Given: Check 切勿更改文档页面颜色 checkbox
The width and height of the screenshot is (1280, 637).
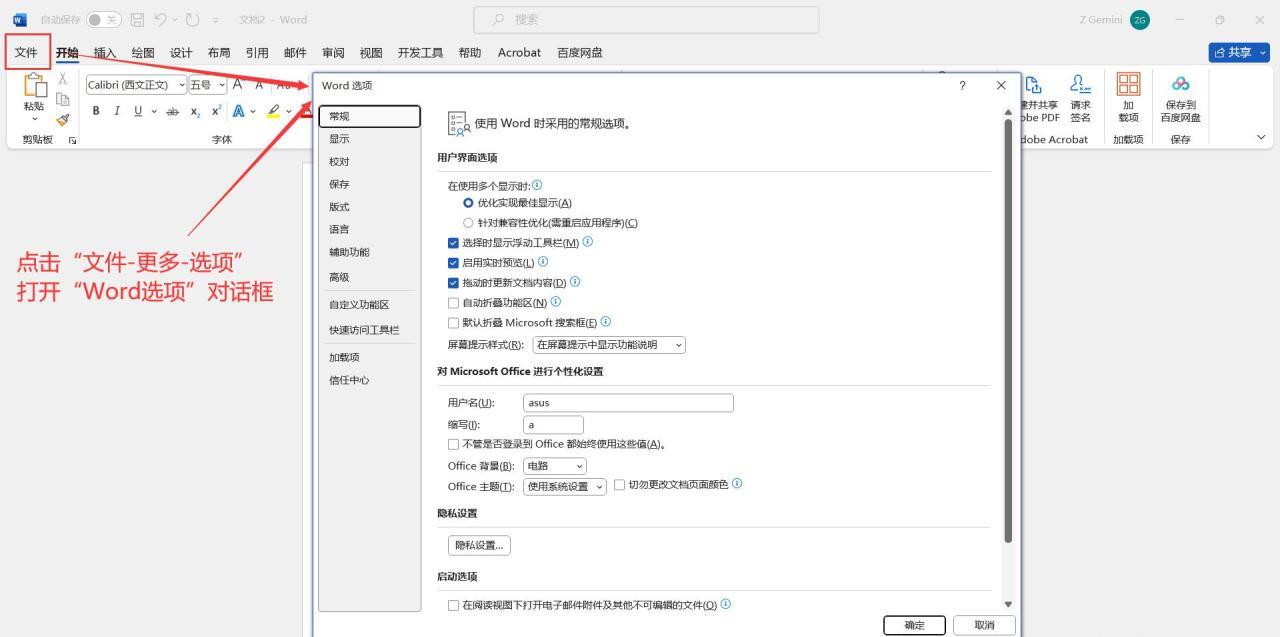Looking at the screenshot, I should tap(619, 485).
